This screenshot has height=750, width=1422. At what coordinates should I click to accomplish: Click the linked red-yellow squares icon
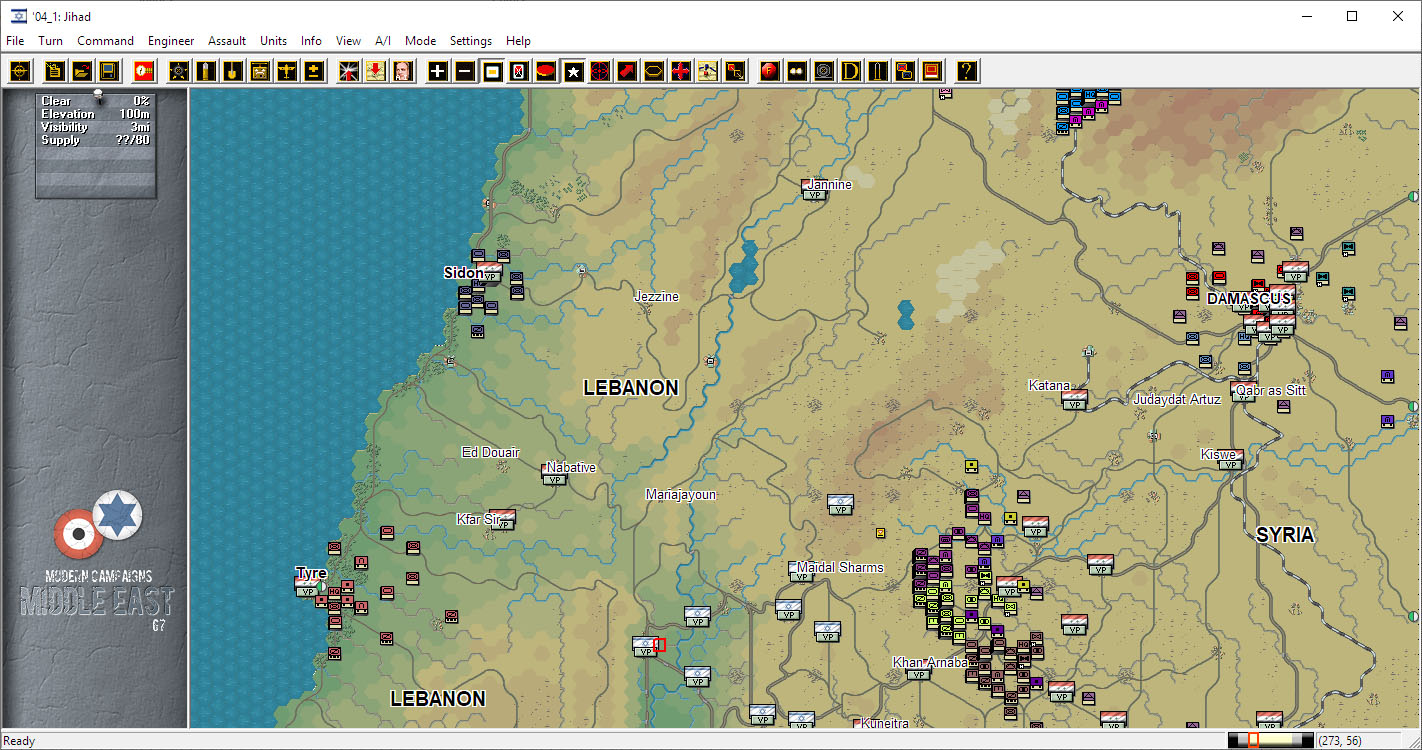click(x=735, y=71)
